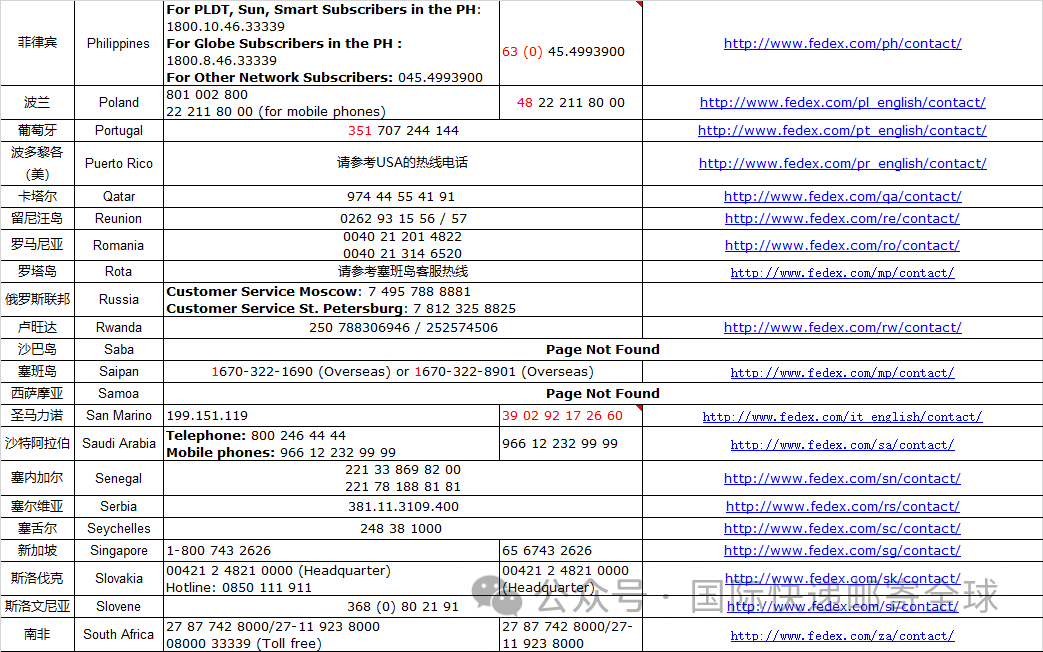Open the Poland pl_english/contact link

tap(842, 102)
